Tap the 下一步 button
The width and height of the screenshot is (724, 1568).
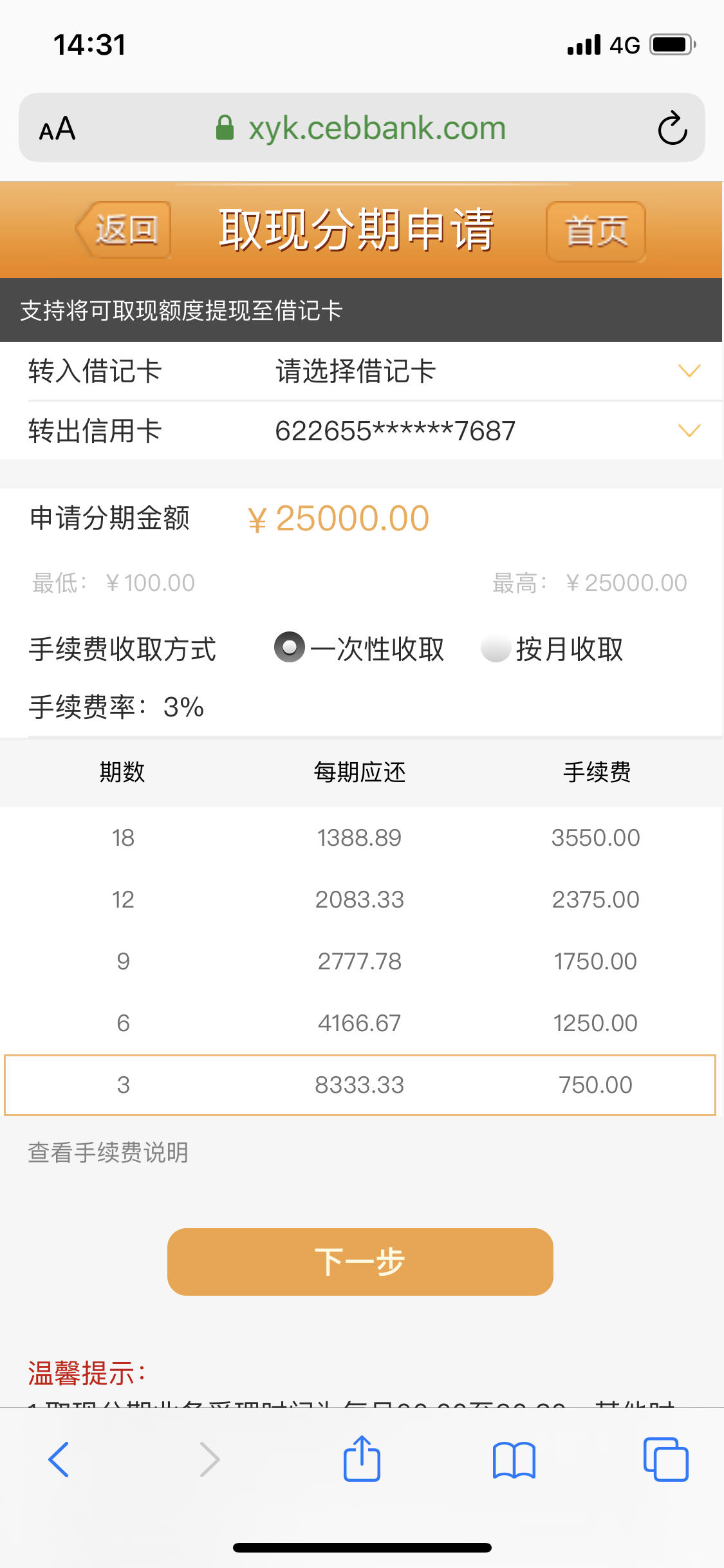(x=360, y=1262)
